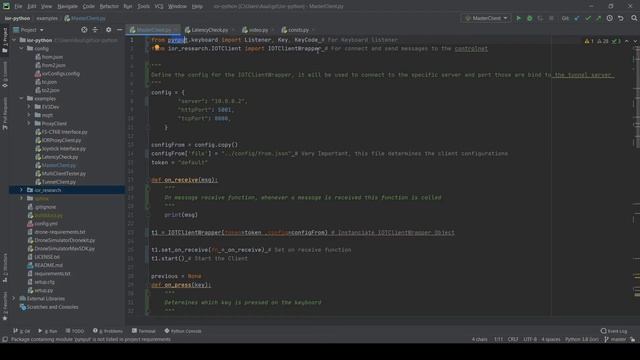The height and width of the screenshot is (360, 640).
Task: Open the Refactor menu
Action: coord(109,7)
